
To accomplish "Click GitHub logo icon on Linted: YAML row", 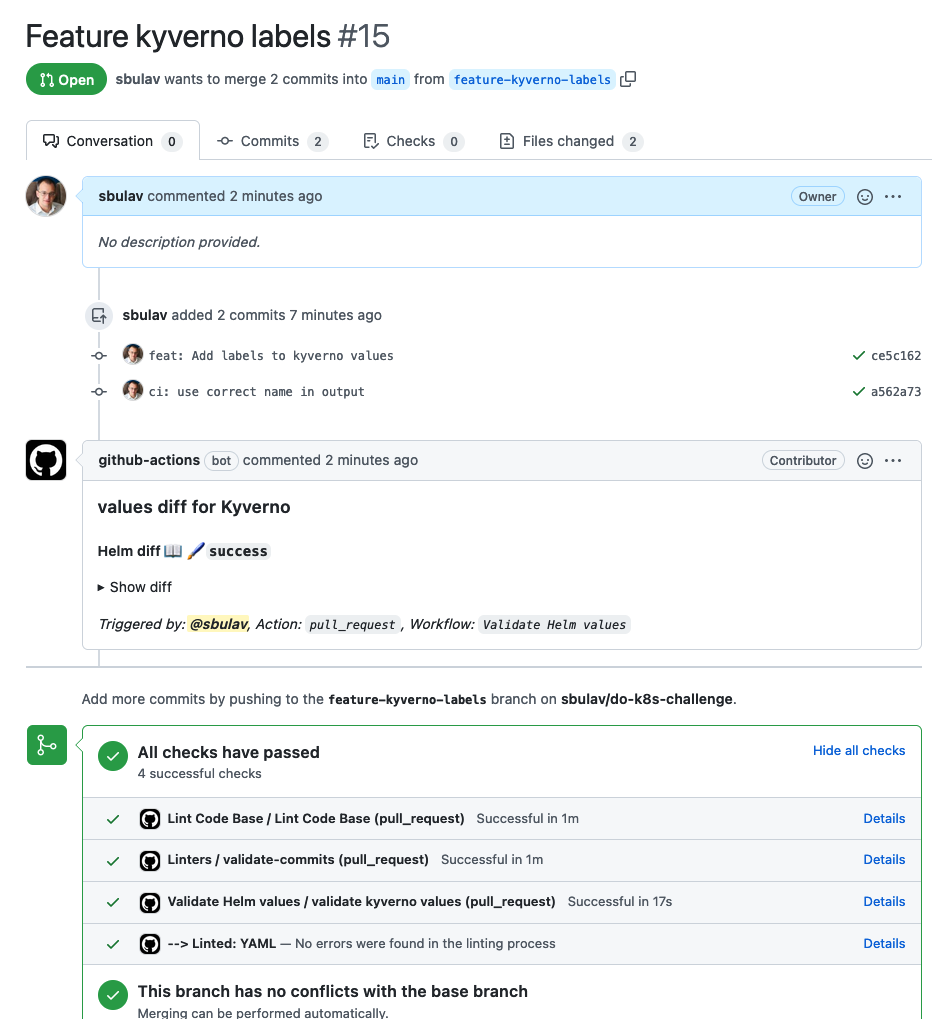I will (x=150, y=944).
